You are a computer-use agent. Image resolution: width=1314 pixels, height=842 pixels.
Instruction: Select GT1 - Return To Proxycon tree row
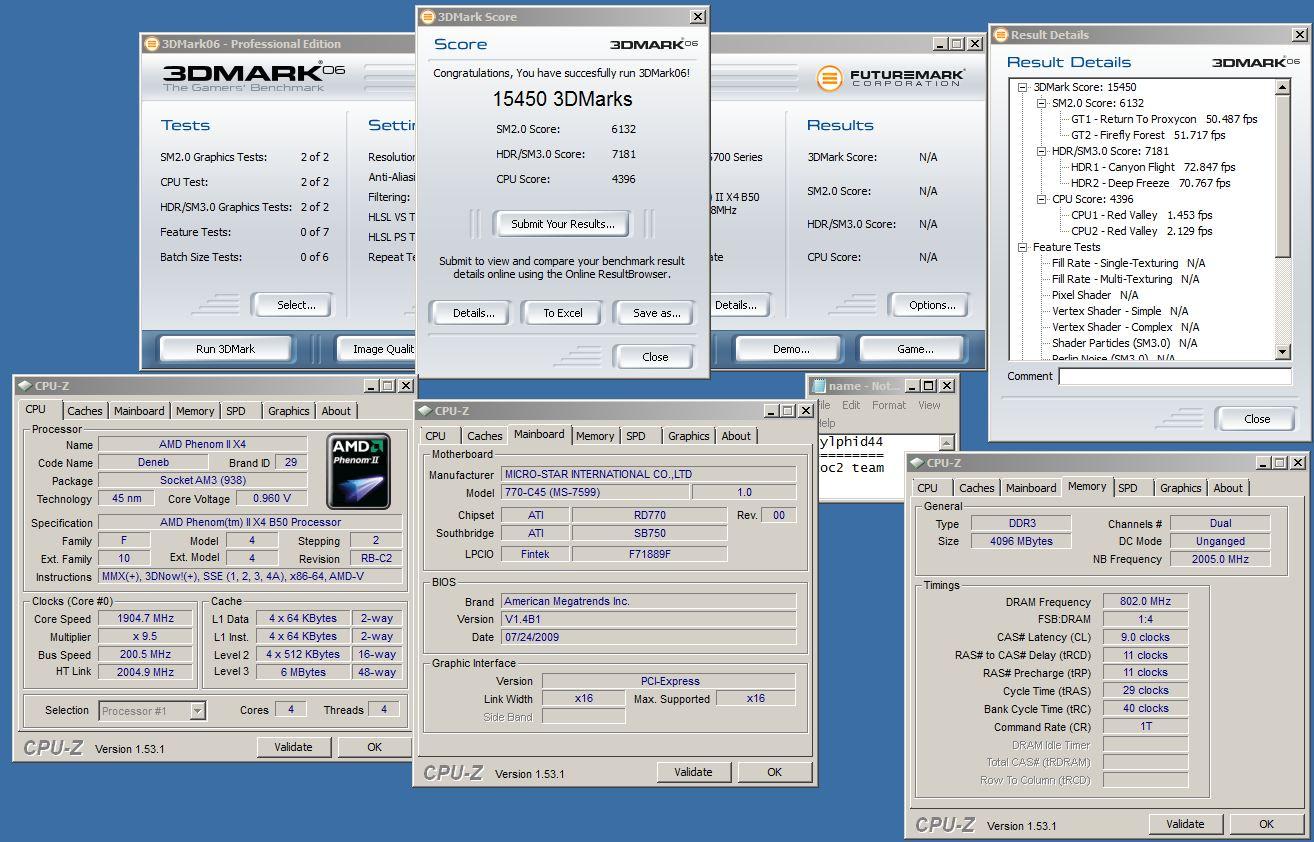point(1164,119)
